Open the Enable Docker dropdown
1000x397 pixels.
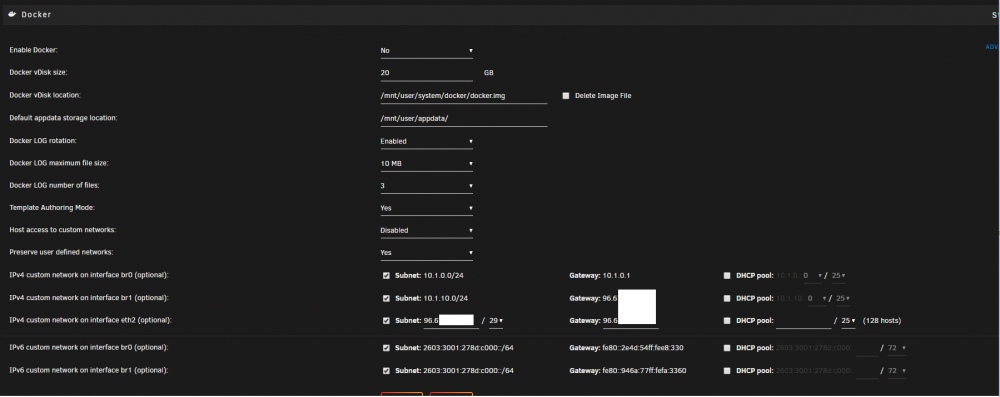click(x=427, y=50)
